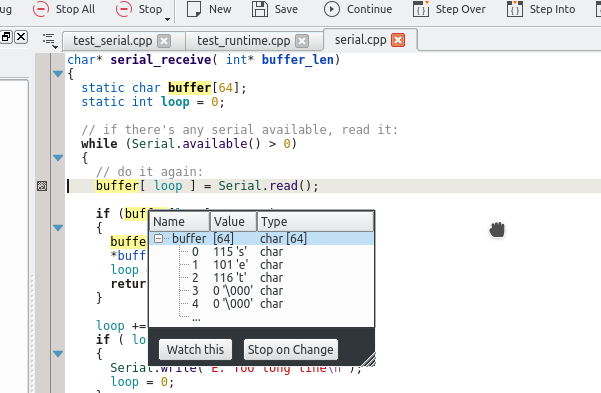Image resolution: width=601 pixels, height=393 pixels.
Task: Close the side panel with X icon
Action: click(21, 37)
